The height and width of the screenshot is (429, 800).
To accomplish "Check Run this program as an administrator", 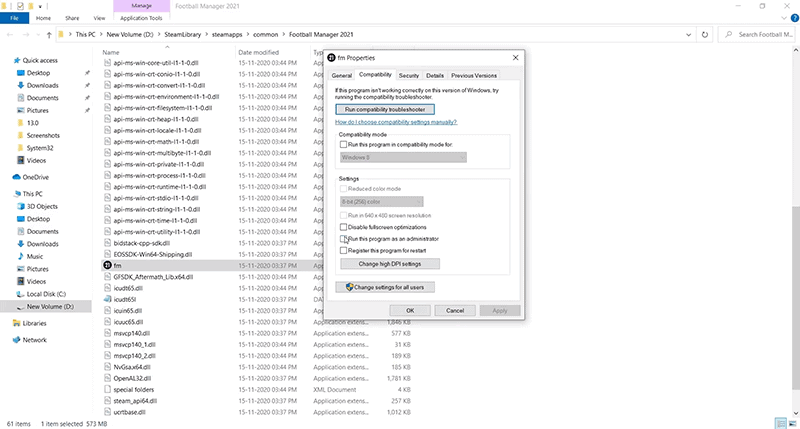I will [343, 239].
